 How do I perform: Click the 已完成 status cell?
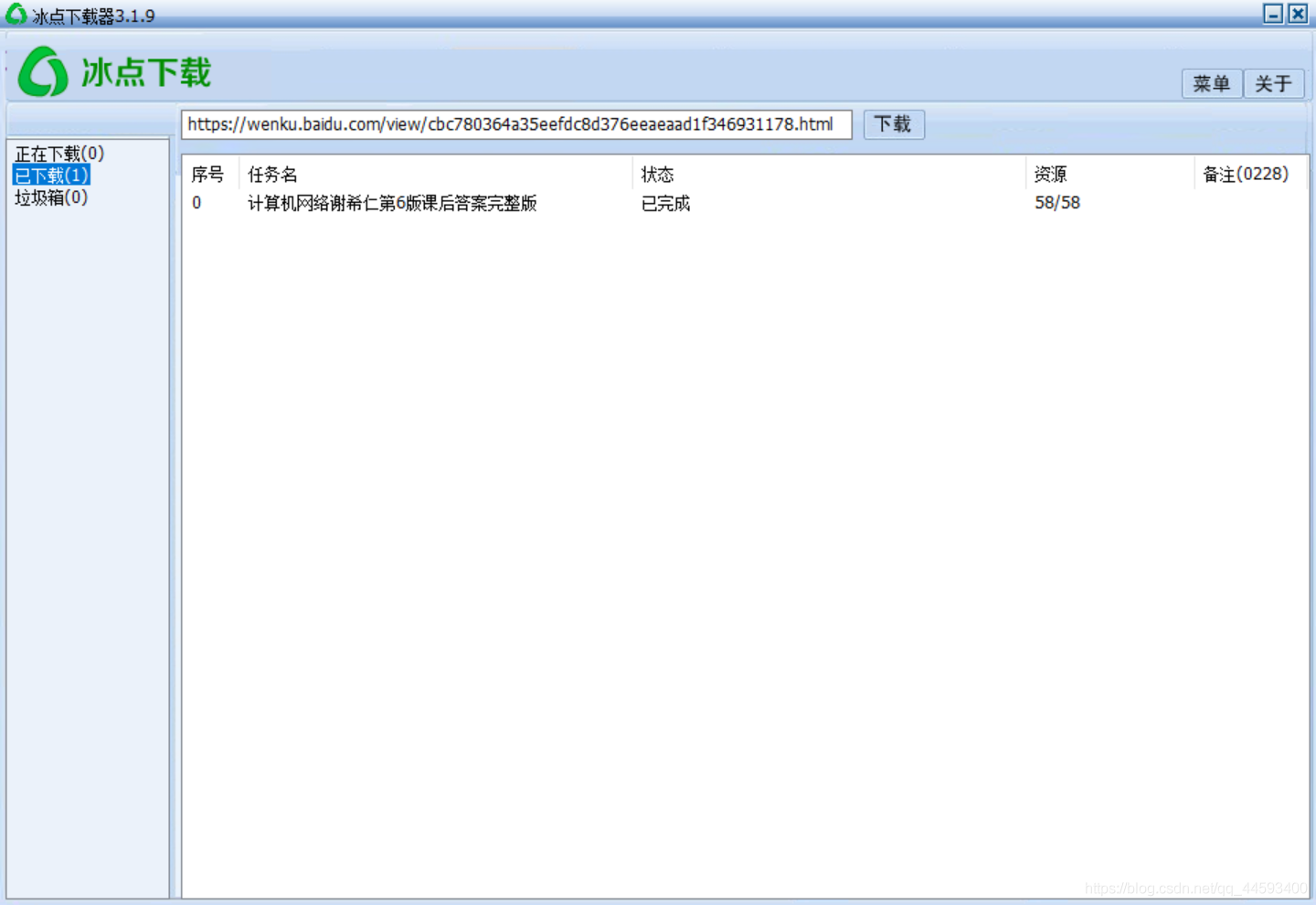(665, 203)
